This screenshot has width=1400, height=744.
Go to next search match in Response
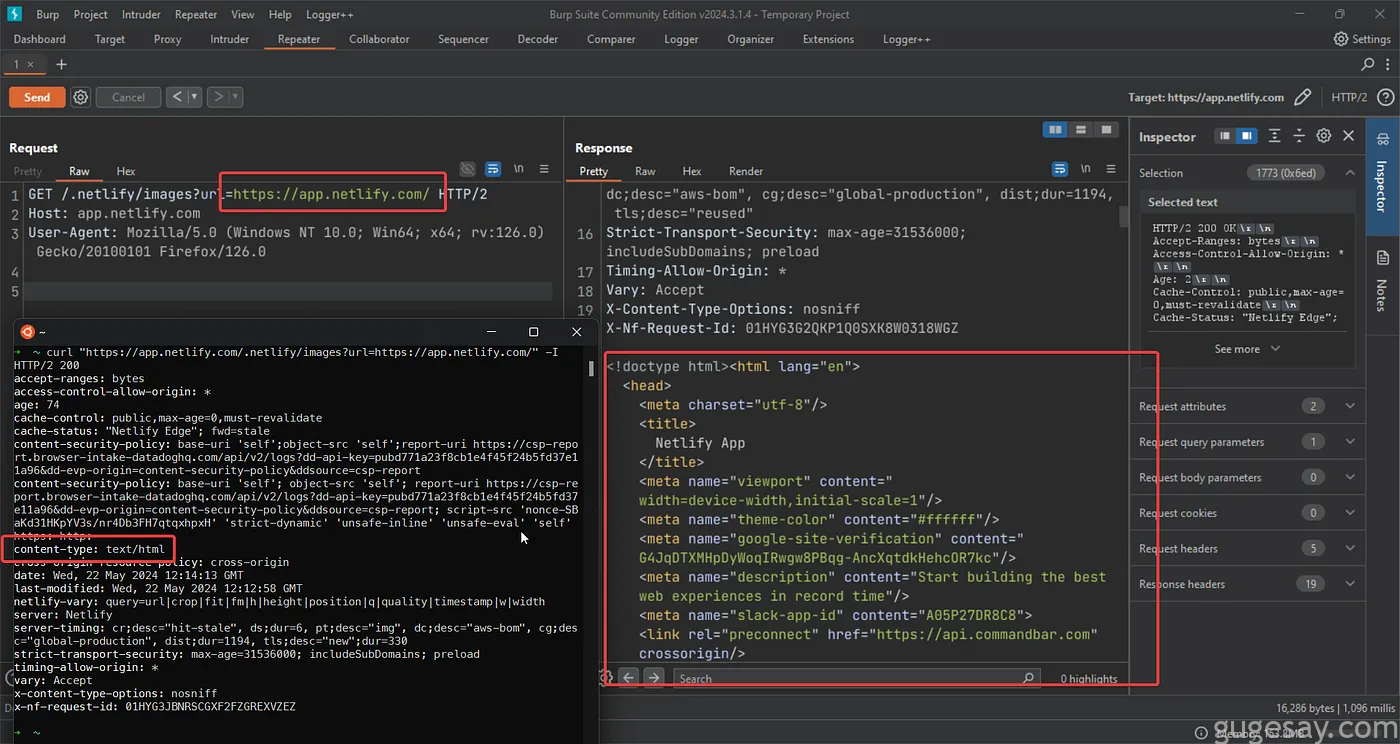653,677
